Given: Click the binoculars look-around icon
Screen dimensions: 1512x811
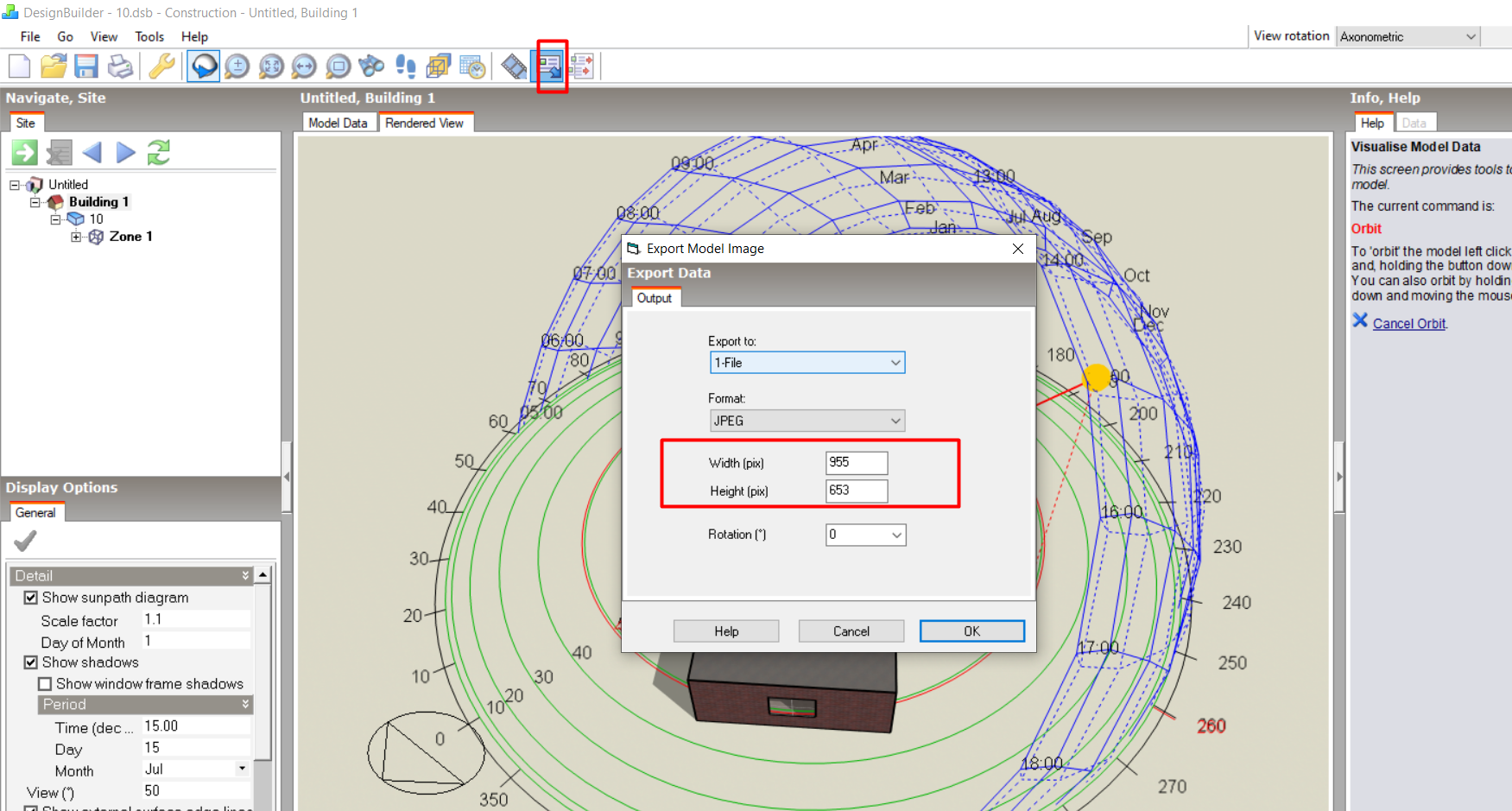Looking at the screenshot, I should coord(371,67).
